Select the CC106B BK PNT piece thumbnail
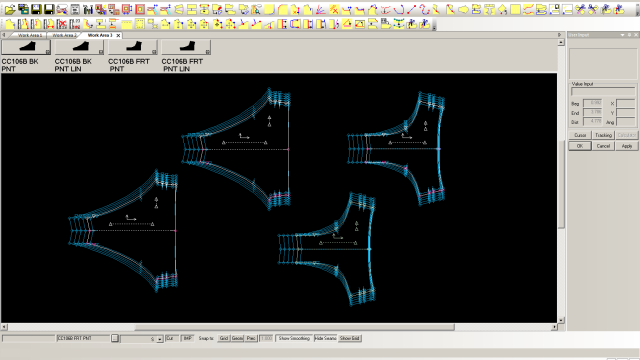 point(26,47)
